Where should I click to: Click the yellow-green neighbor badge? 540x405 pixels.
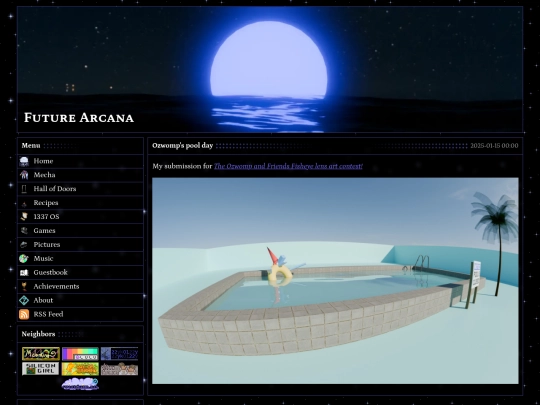(80, 368)
